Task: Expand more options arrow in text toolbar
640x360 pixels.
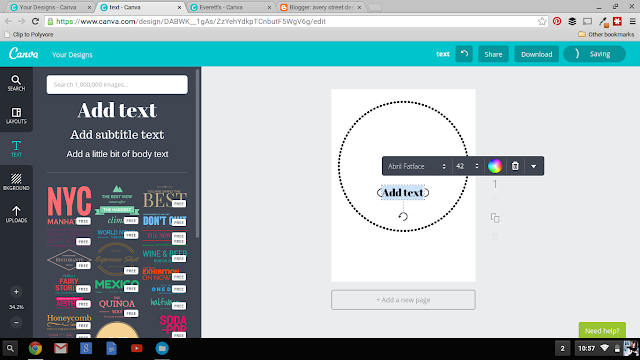Action: pos(533,166)
